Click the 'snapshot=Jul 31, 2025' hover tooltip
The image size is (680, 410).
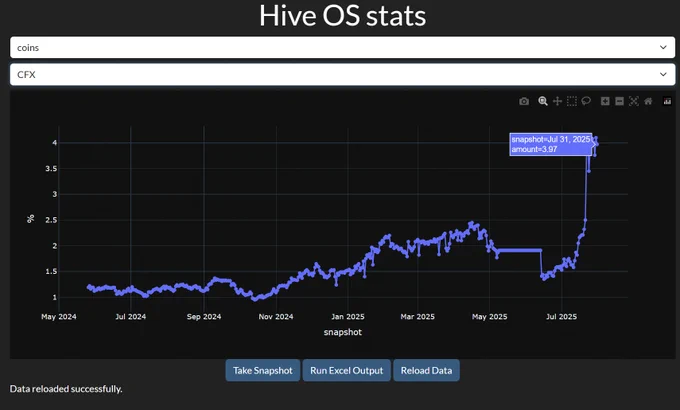pyautogui.click(x=550, y=144)
